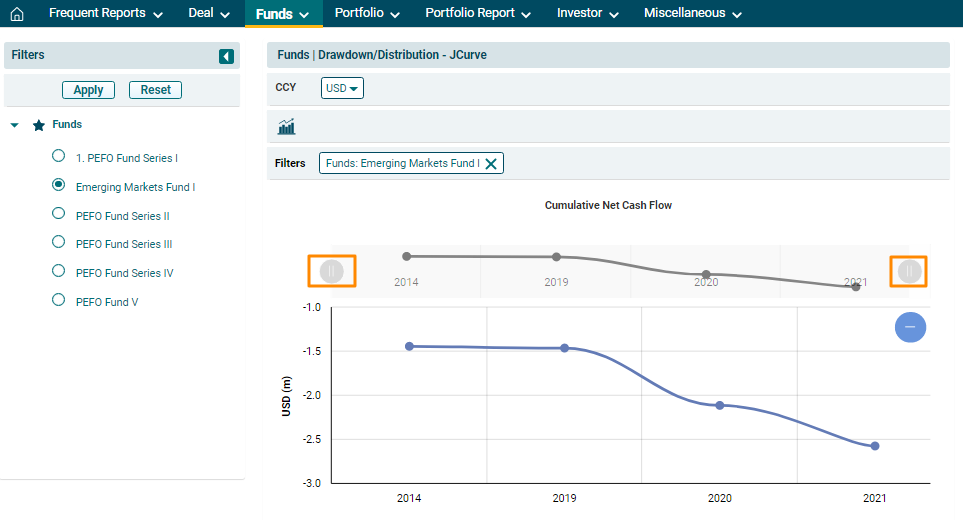Image resolution: width=963 pixels, height=520 pixels.
Task: Select the 1. PEFO Fund Series I radio button
Action: point(58,157)
